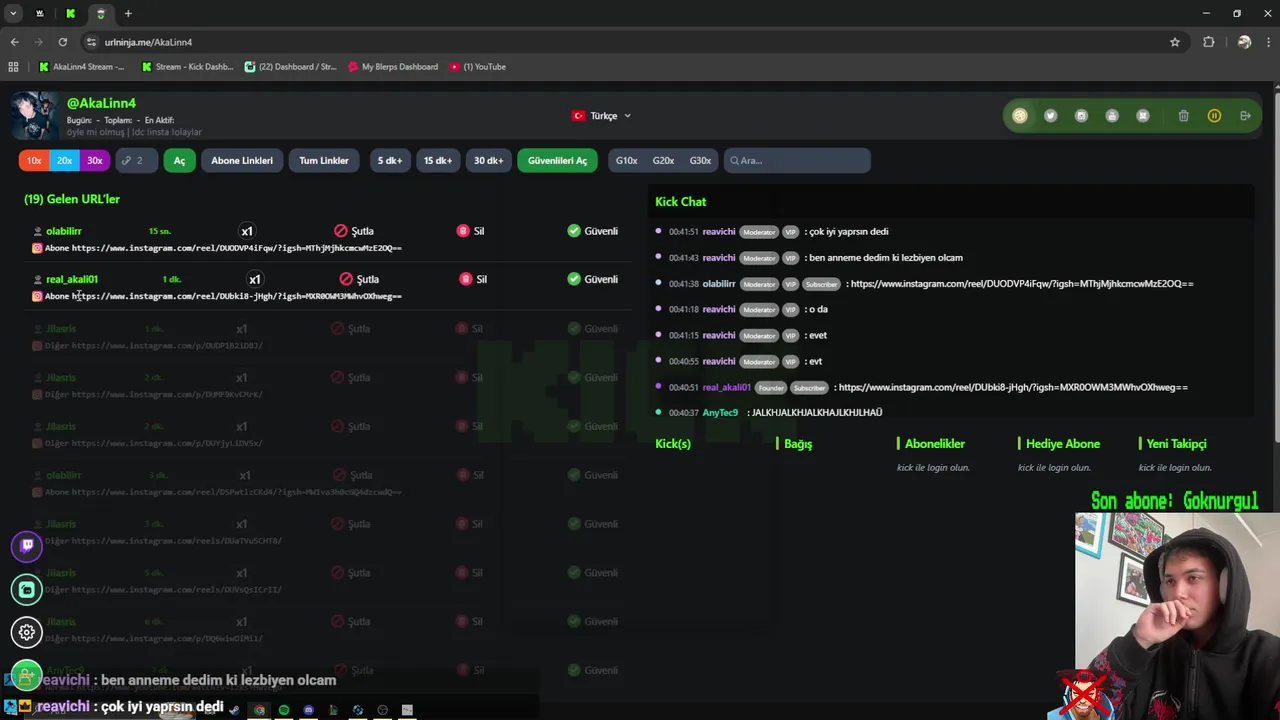Click the Kick icon in left sidebar
1280x720 pixels.
tap(27, 589)
